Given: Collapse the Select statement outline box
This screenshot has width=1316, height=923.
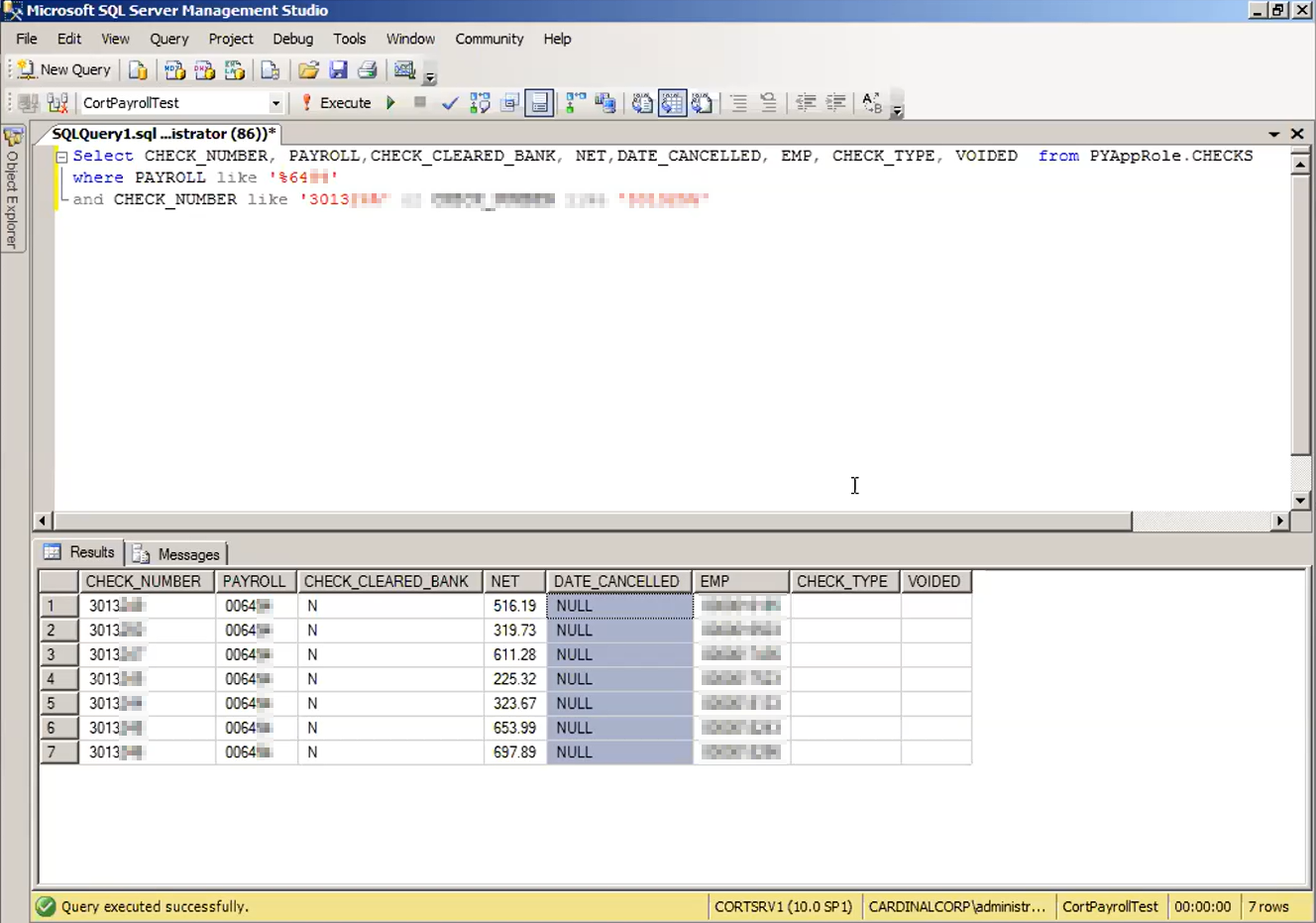Looking at the screenshot, I should [61, 157].
